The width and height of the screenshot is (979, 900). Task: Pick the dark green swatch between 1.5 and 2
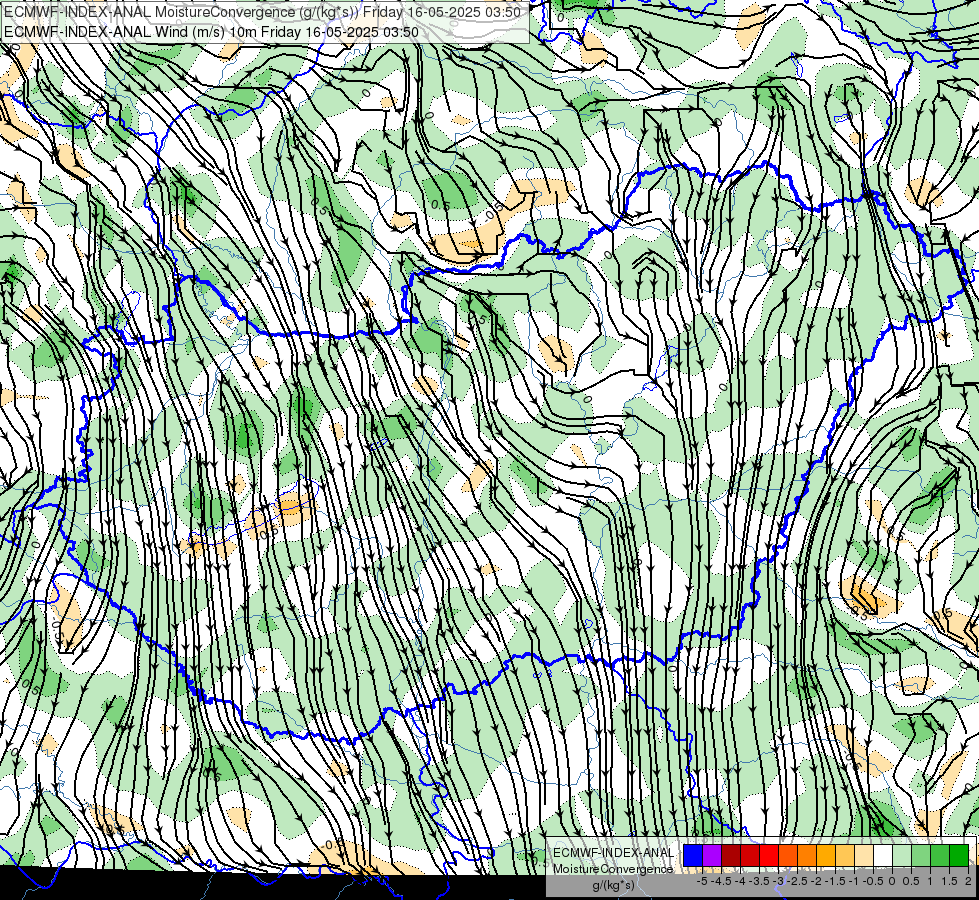click(x=959, y=855)
